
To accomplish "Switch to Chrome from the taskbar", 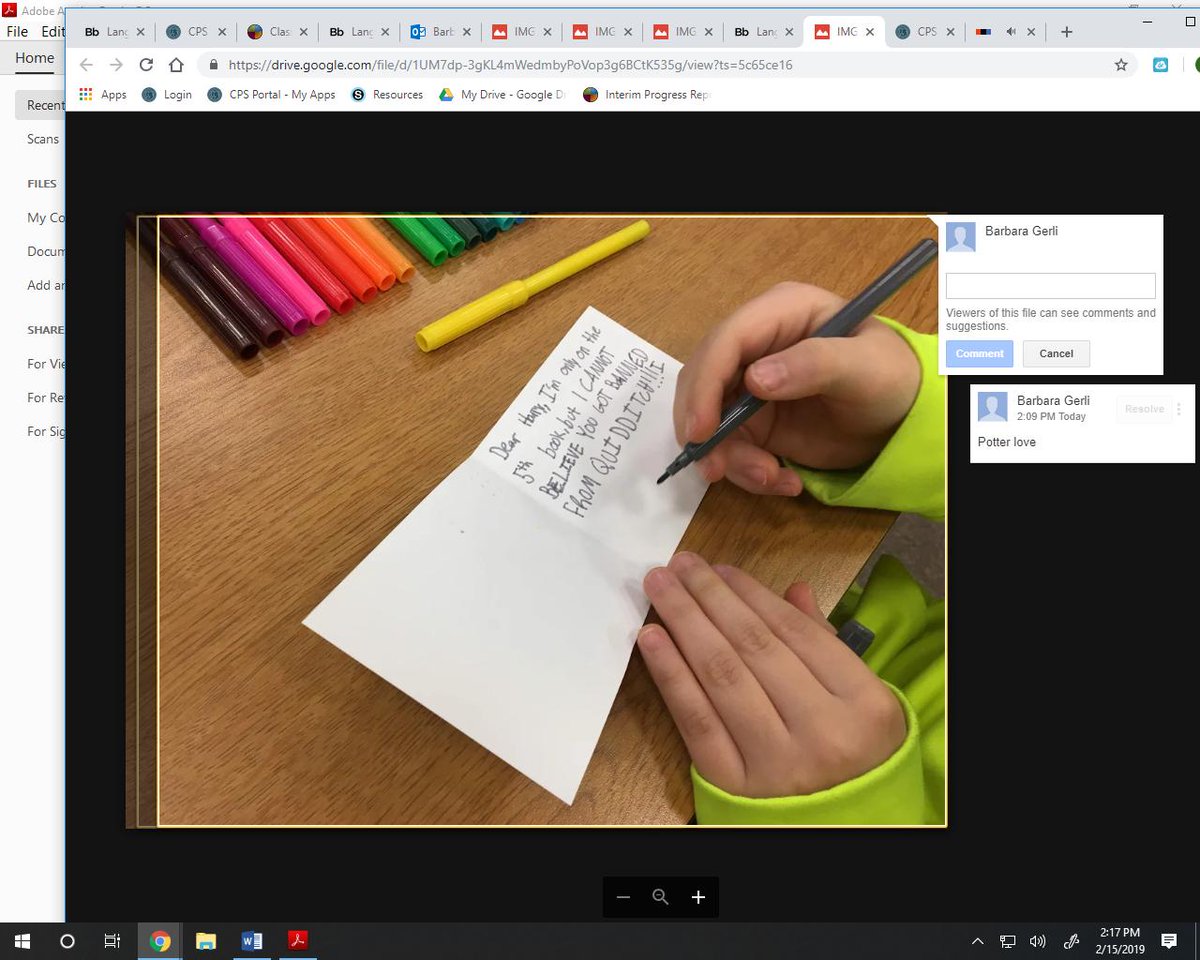I will tap(160, 941).
